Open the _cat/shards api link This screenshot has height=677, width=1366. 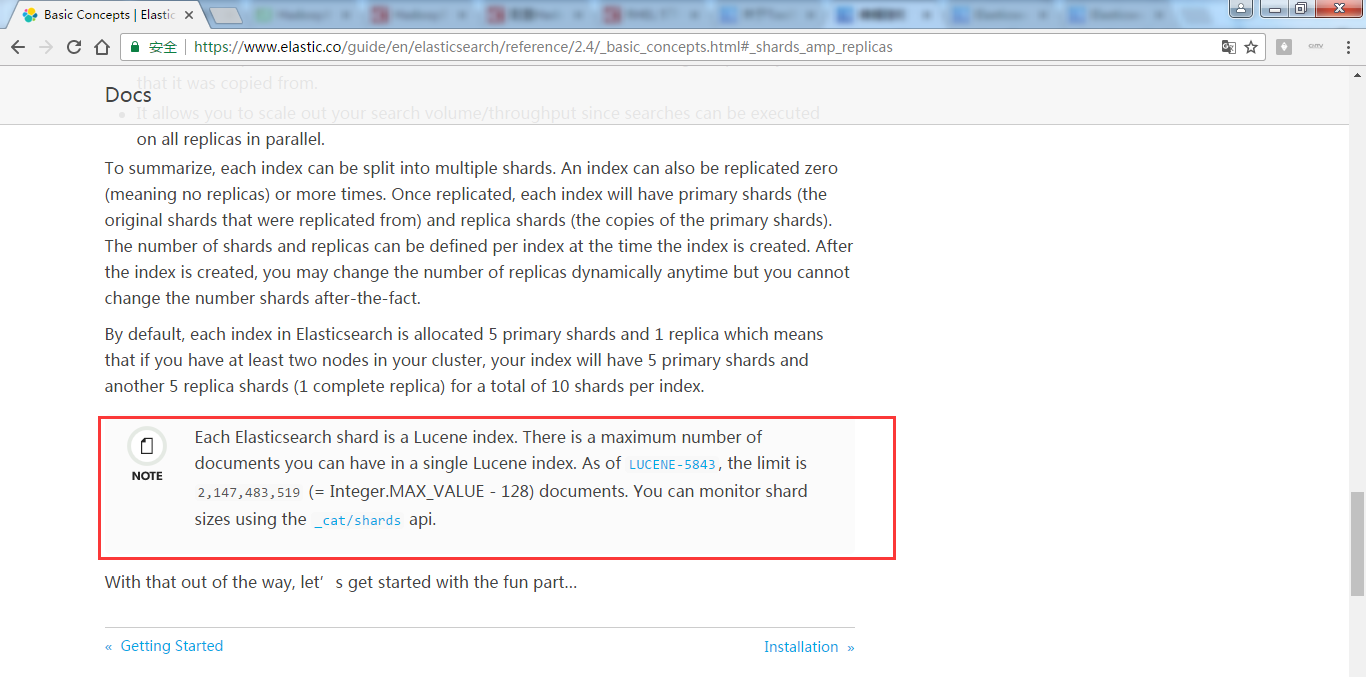coord(358,520)
